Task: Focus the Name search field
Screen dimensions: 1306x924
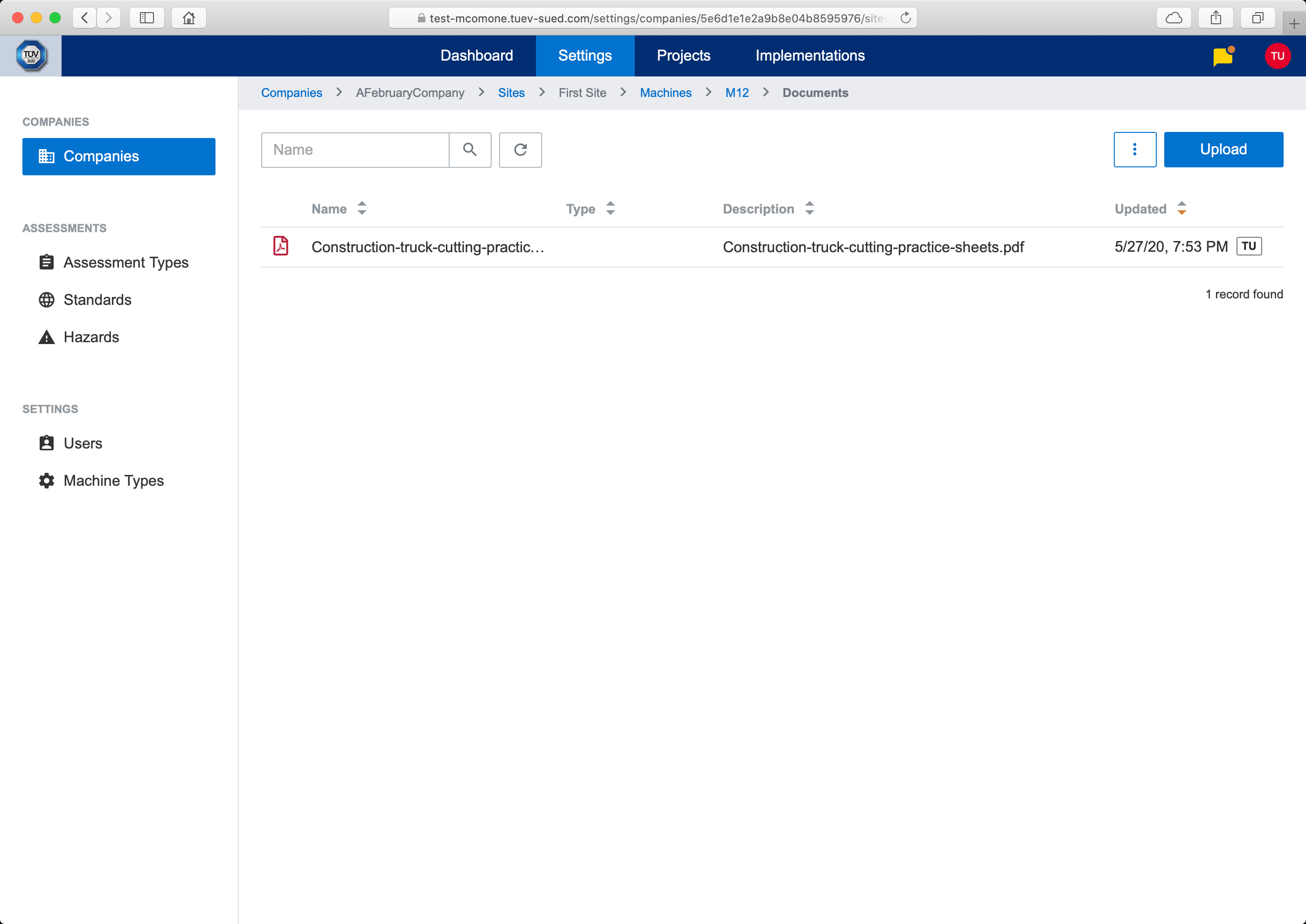Action: pos(354,150)
